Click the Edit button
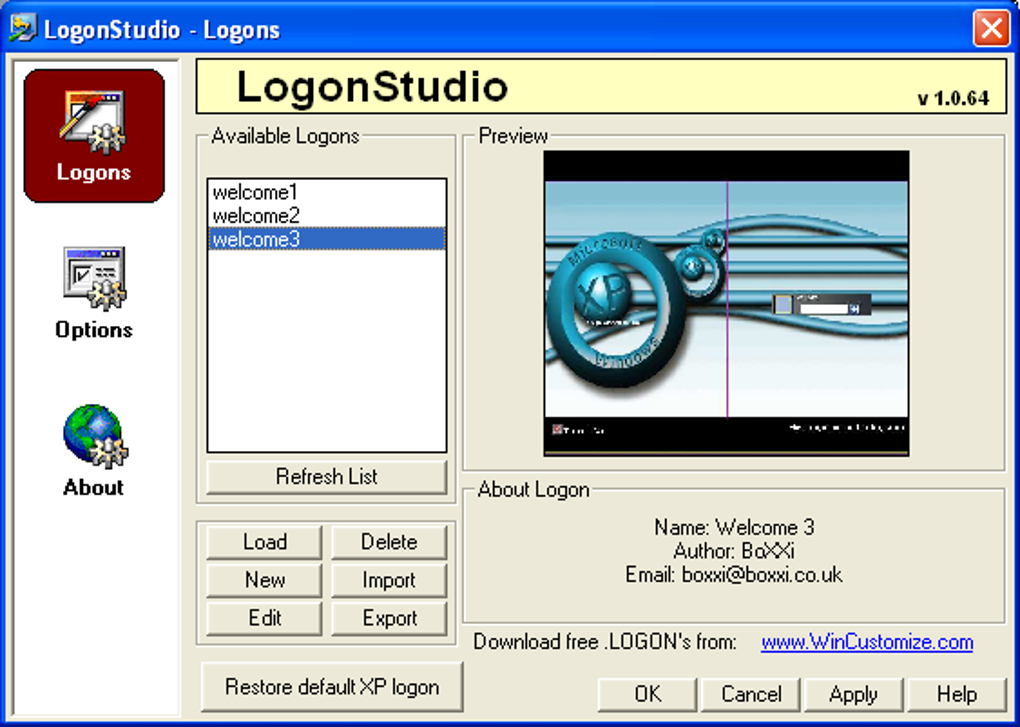1020x727 pixels. coord(264,618)
